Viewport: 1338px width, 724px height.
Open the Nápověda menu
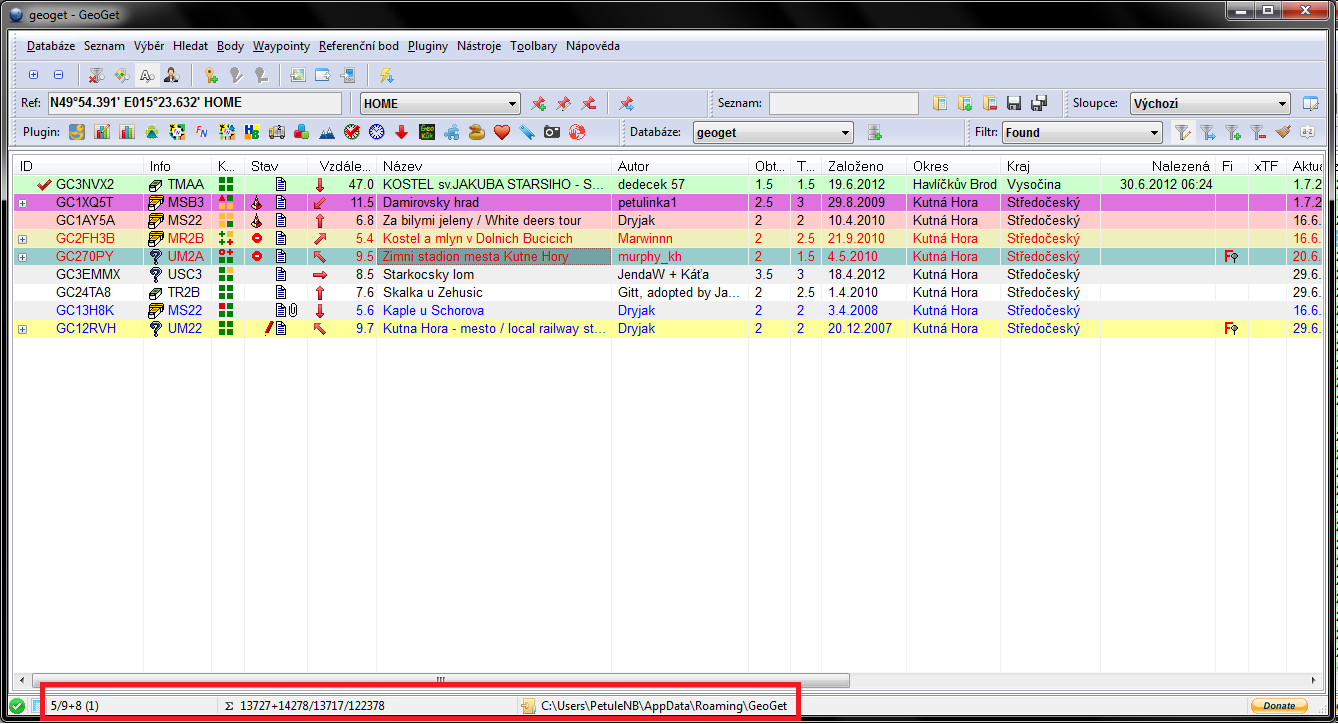click(x=593, y=46)
